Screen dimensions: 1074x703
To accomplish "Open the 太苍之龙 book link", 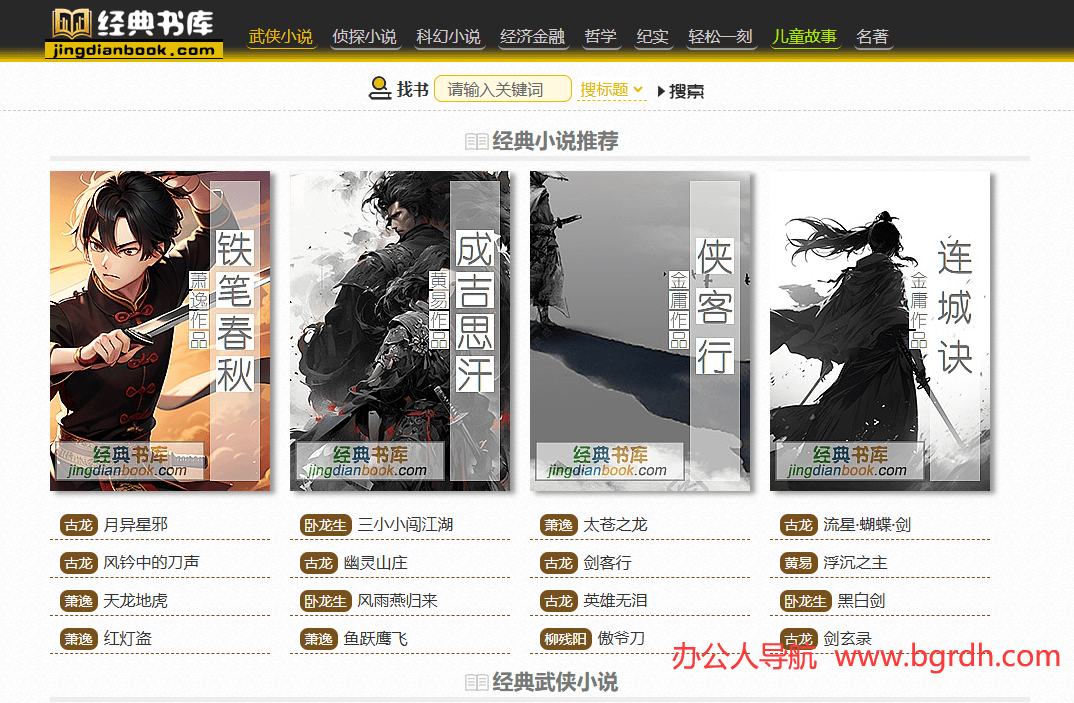I will pyautogui.click(x=615, y=525).
